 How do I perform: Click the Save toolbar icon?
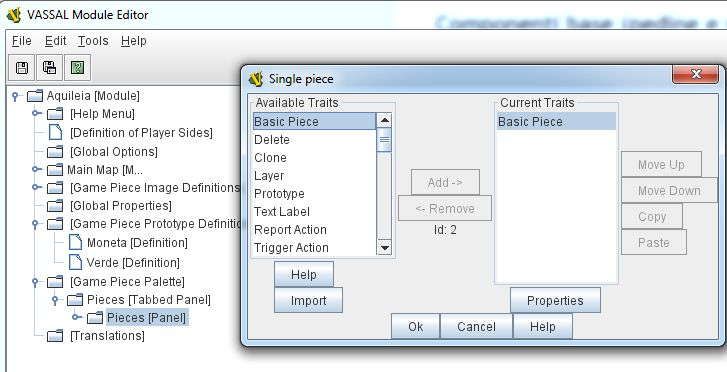(22, 68)
